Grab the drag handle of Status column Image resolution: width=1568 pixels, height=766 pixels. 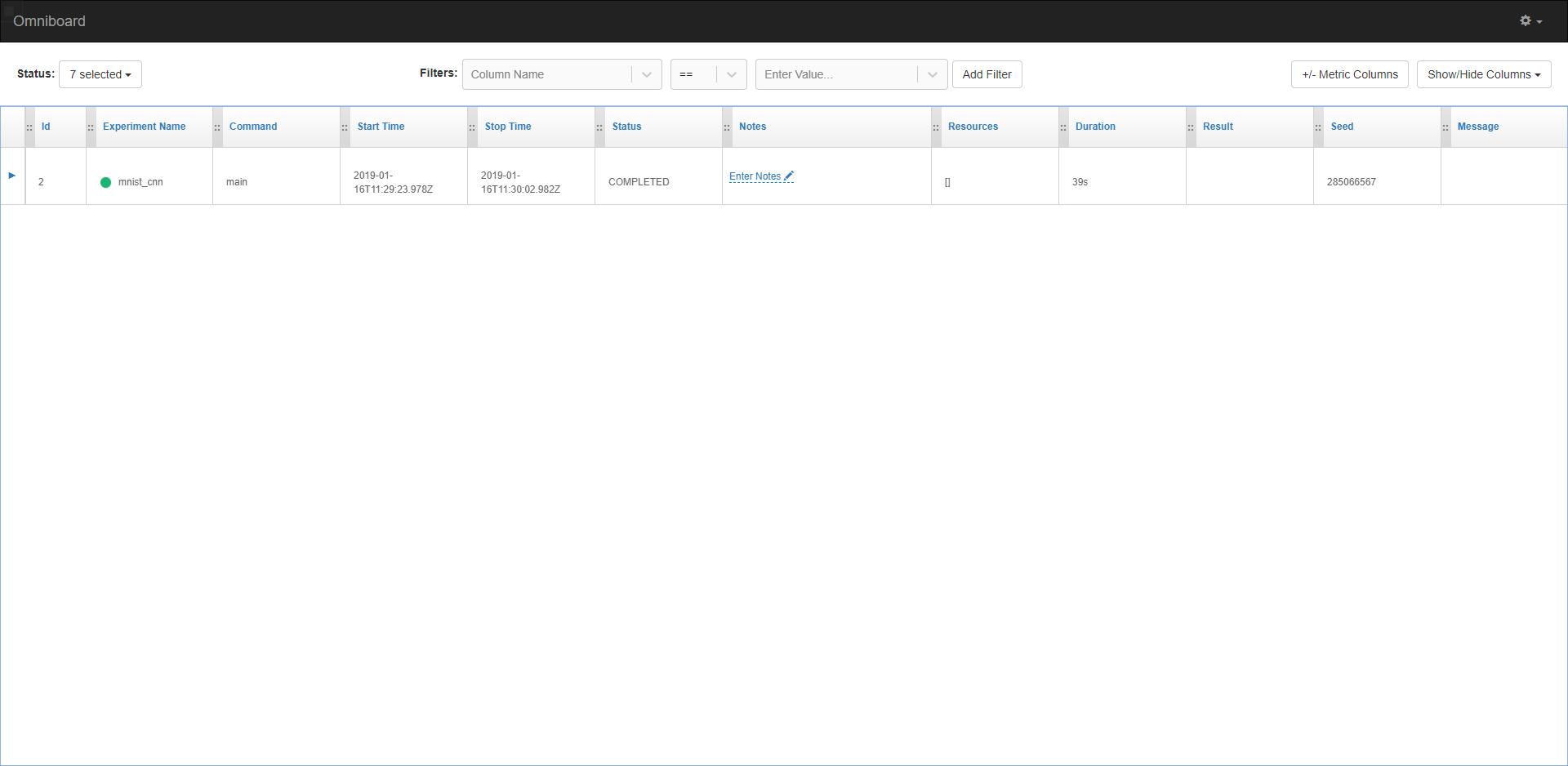tap(599, 127)
